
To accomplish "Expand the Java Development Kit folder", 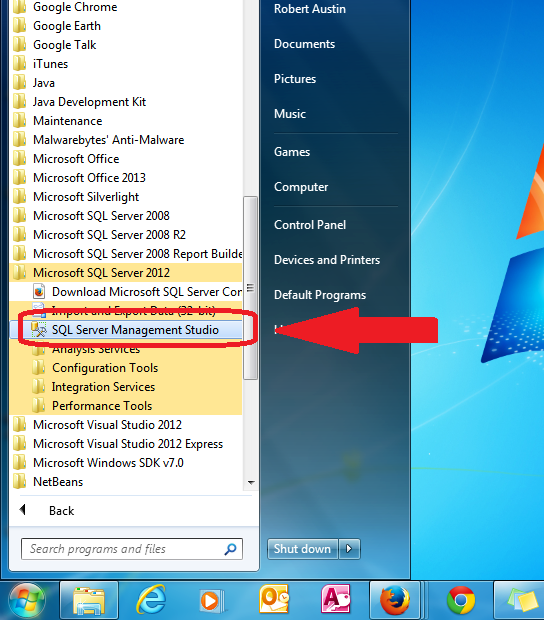I will point(126,102).
